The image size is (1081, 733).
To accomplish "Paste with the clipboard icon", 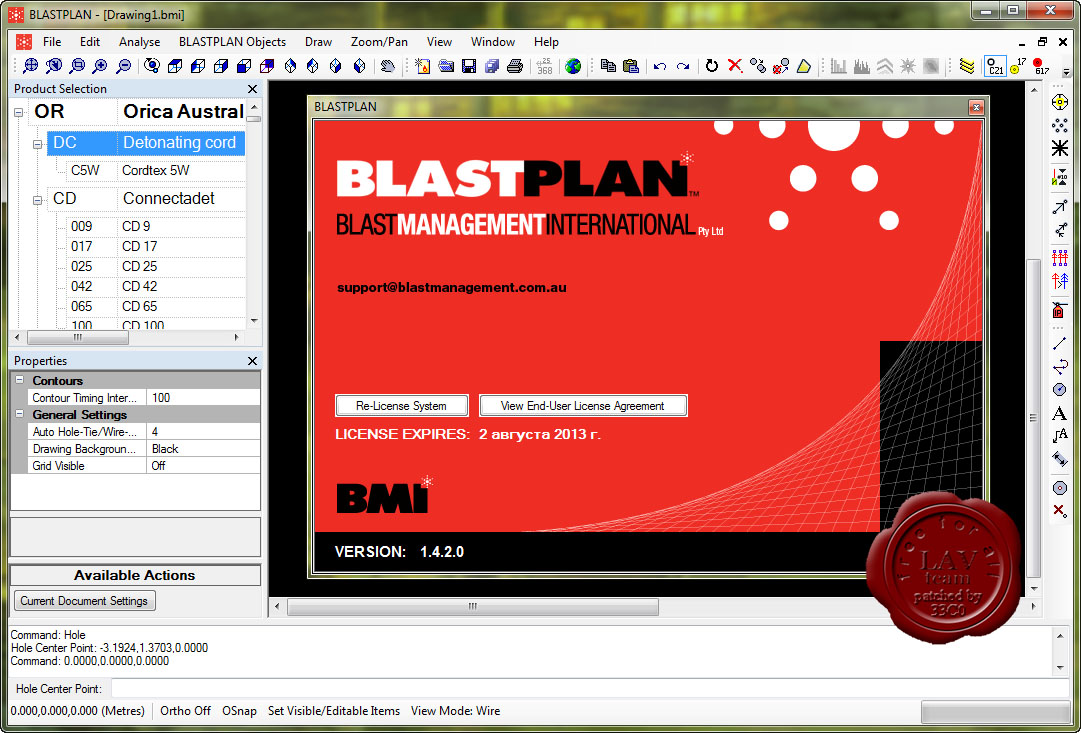I will (631, 66).
